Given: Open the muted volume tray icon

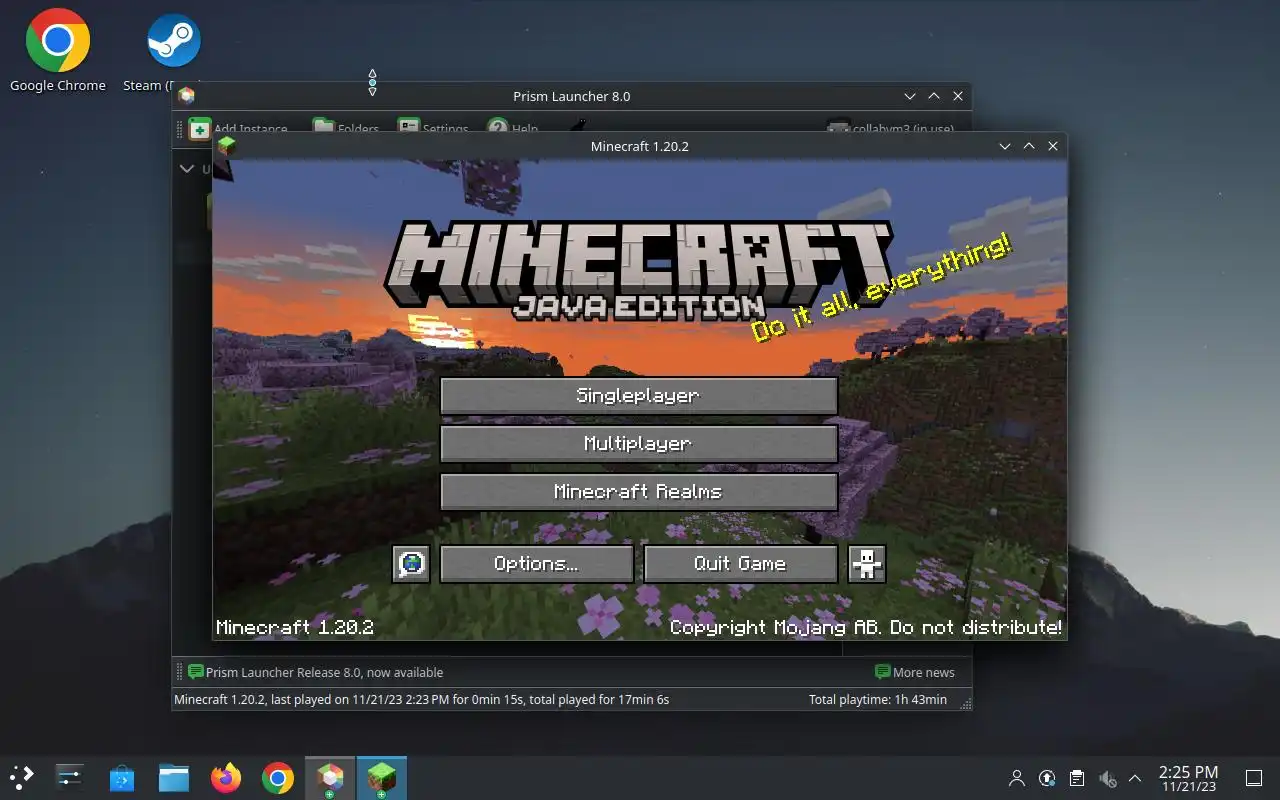Looking at the screenshot, I should click(x=1107, y=778).
